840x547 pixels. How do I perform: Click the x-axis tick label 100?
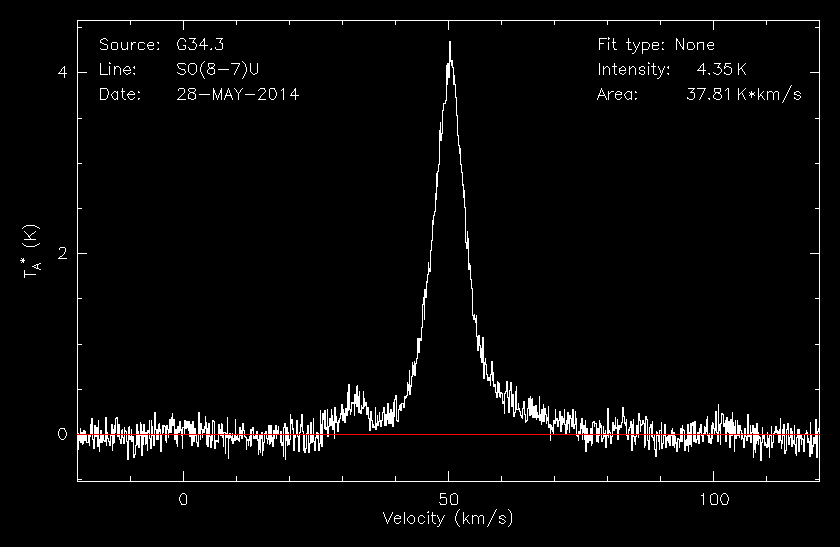(x=714, y=500)
